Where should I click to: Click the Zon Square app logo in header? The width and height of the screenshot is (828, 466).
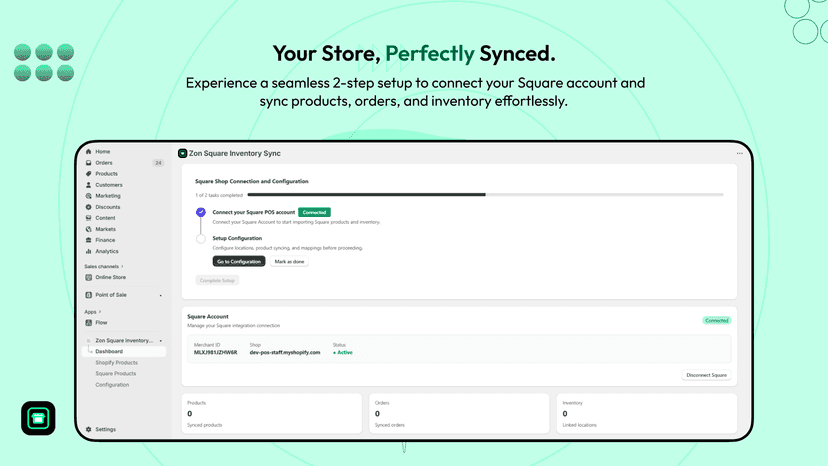182,153
